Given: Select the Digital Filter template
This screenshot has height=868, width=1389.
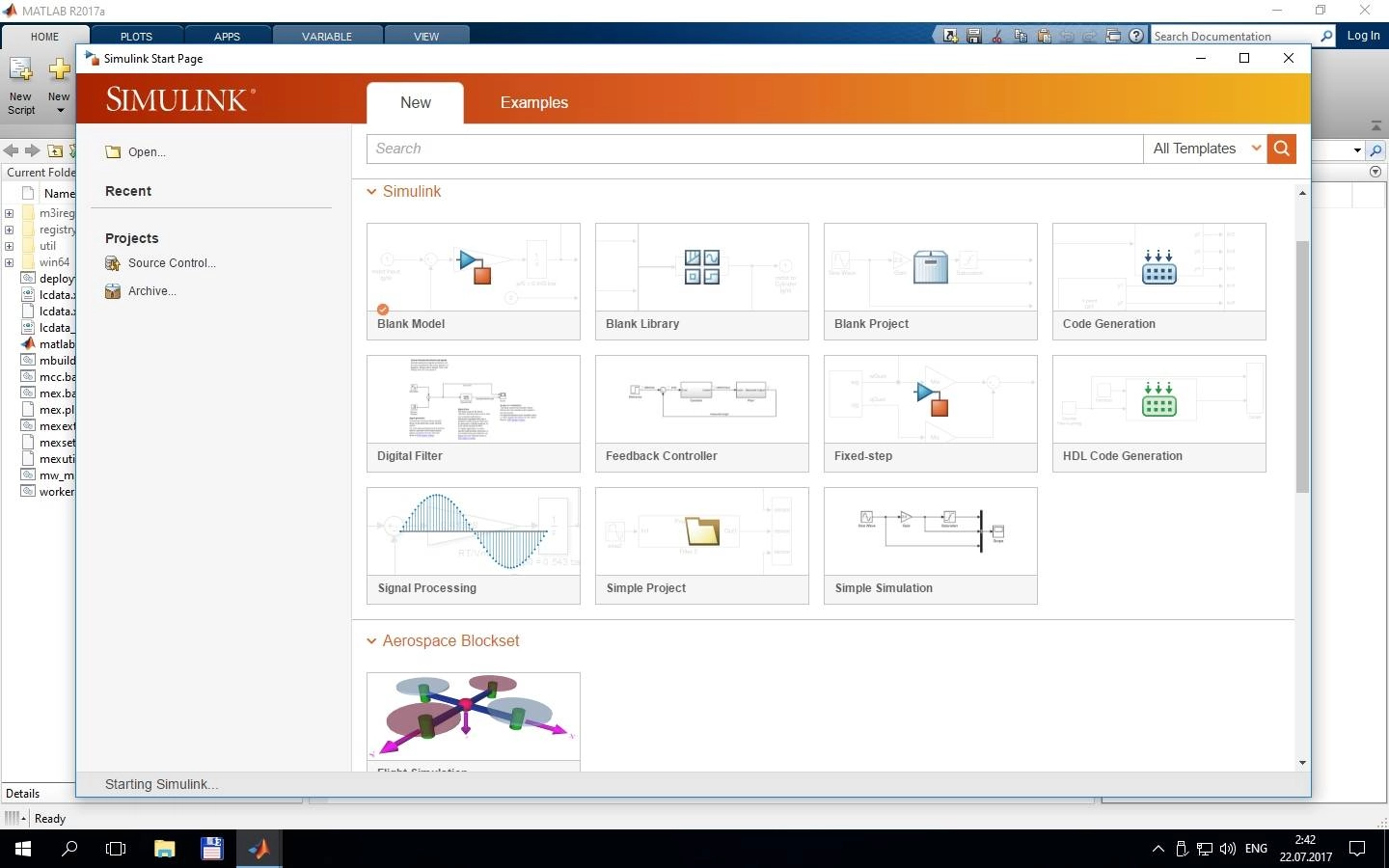Looking at the screenshot, I should pyautogui.click(x=474, y=414).
